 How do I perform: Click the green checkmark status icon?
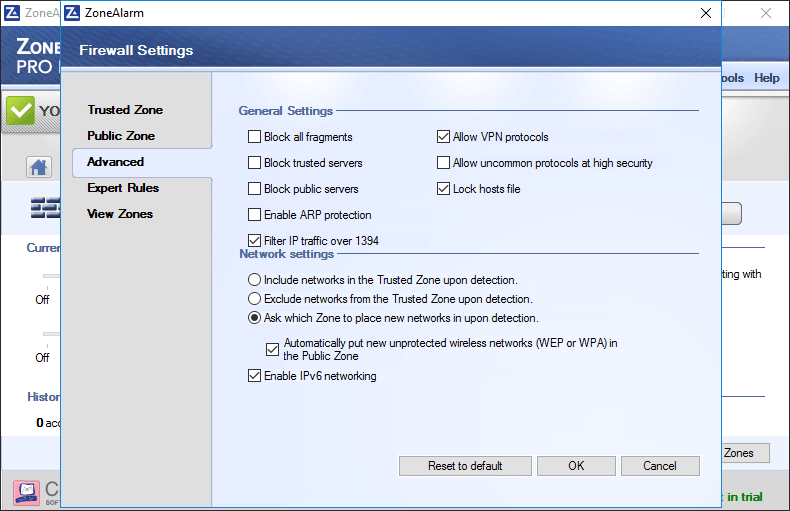coord(20,111)
